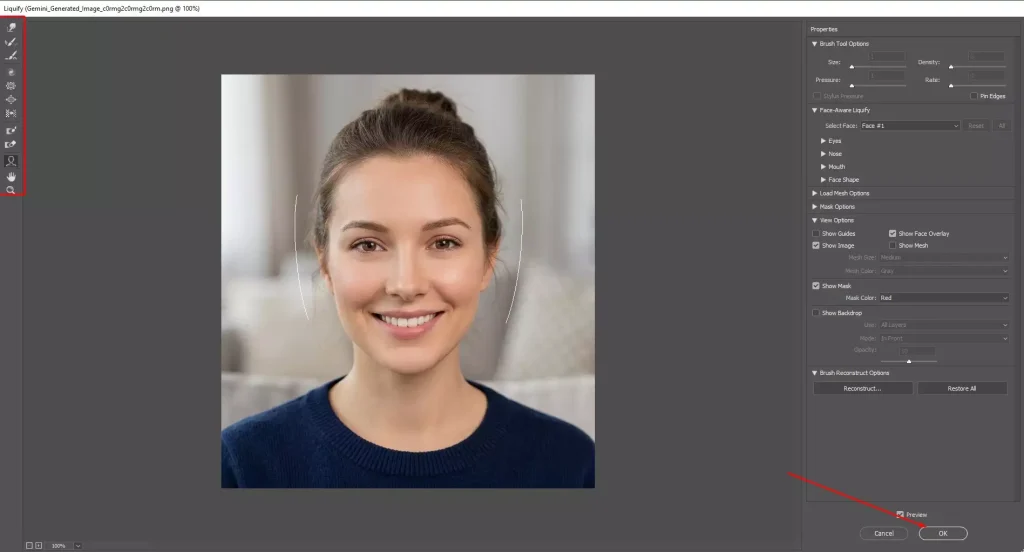Viewport: 1024px width, 552px height.
Task: Select the Smooth tool
Action: click(x=11, y=56)
